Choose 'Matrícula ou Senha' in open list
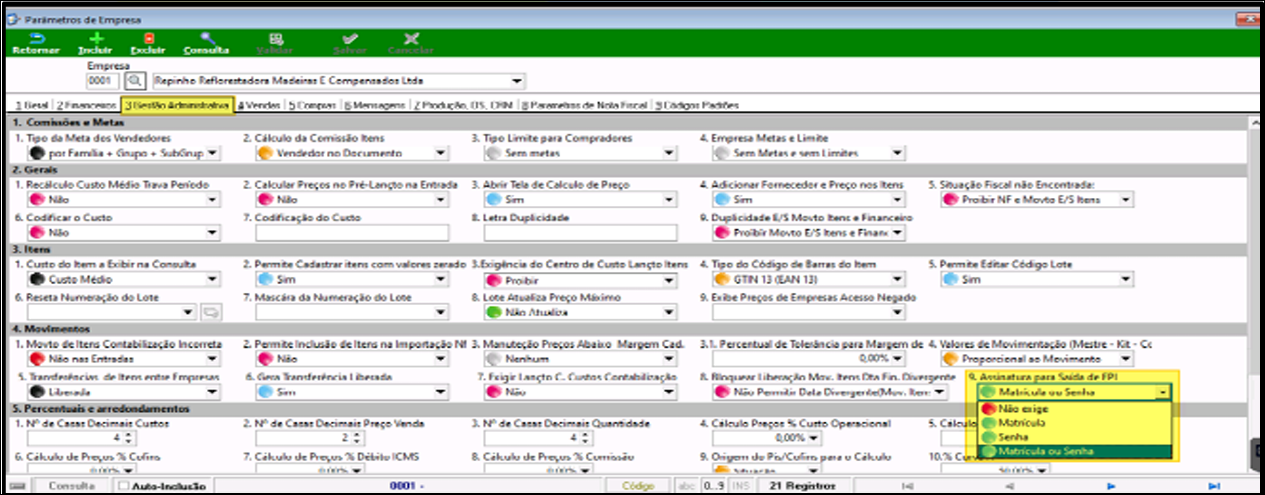Image resolution: width=1265 pixels, height=495 pixels. coord(1073,451)
